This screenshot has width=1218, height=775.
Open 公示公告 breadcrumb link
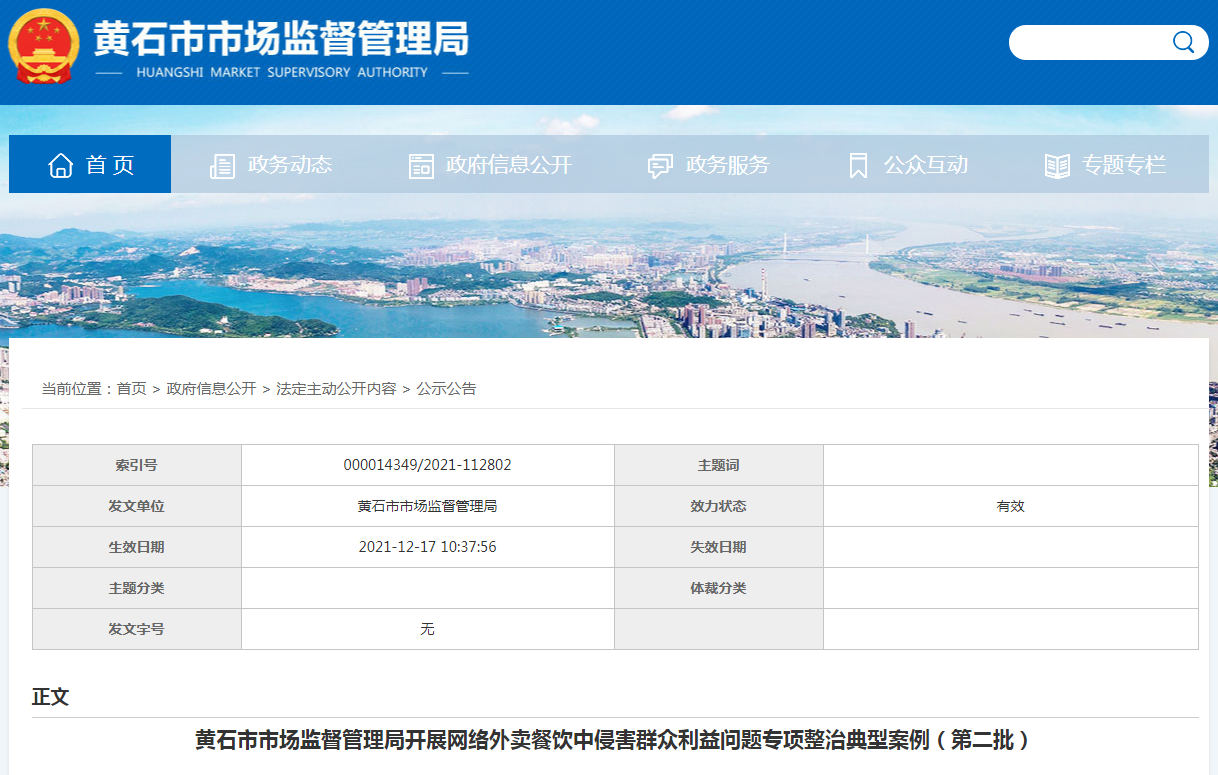pyautogui.click(x=446, y=389)
